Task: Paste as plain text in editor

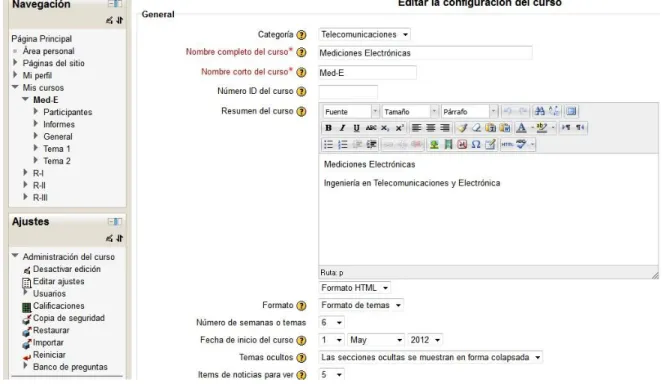Action: pos(491,128)
